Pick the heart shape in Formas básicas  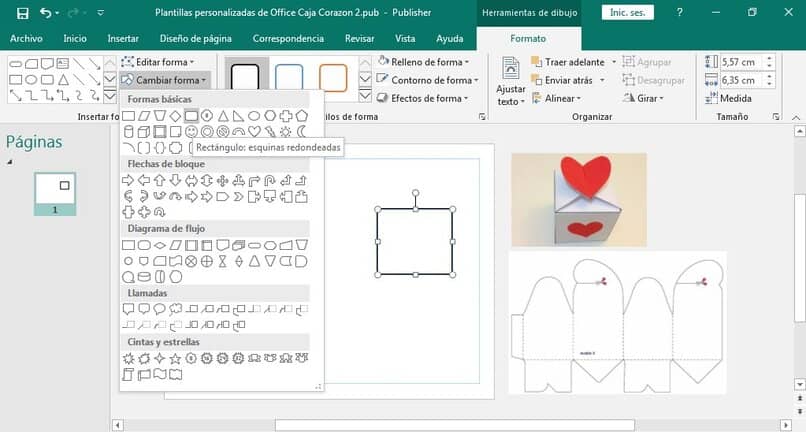coord(254,132)
